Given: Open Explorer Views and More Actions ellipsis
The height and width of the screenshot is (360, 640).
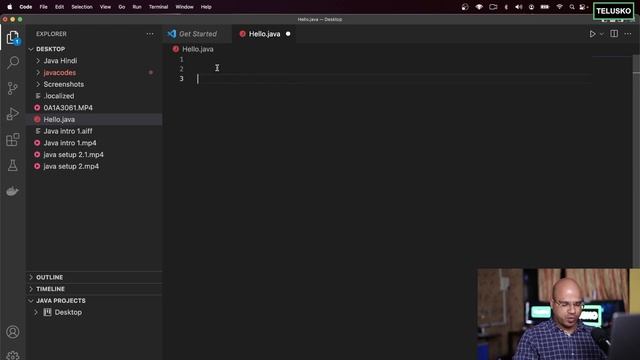Looking at the screenshot, I should [x=150, y=34].
